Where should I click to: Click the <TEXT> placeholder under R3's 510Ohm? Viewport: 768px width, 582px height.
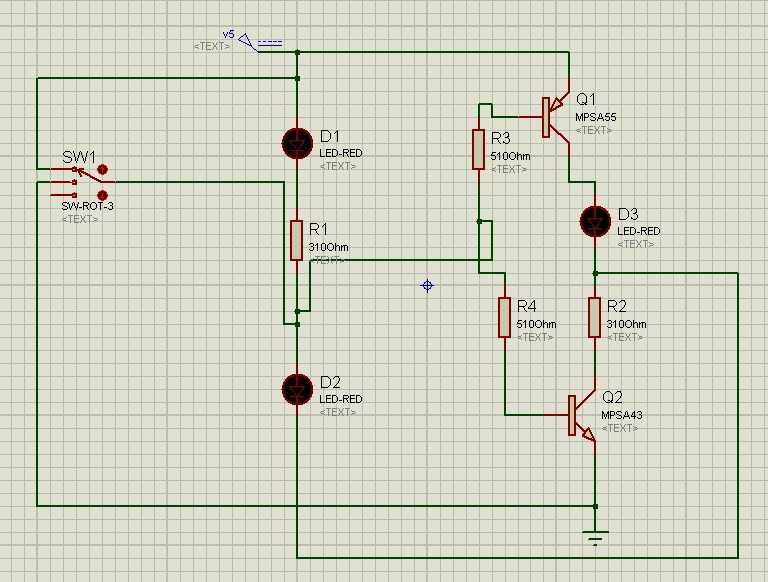pyautogui.click(x=509, y=169)
